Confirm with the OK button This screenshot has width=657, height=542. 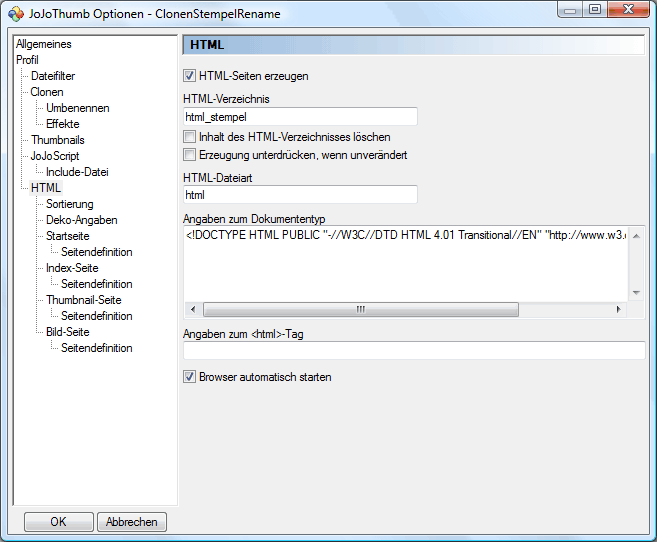(59, 522)
